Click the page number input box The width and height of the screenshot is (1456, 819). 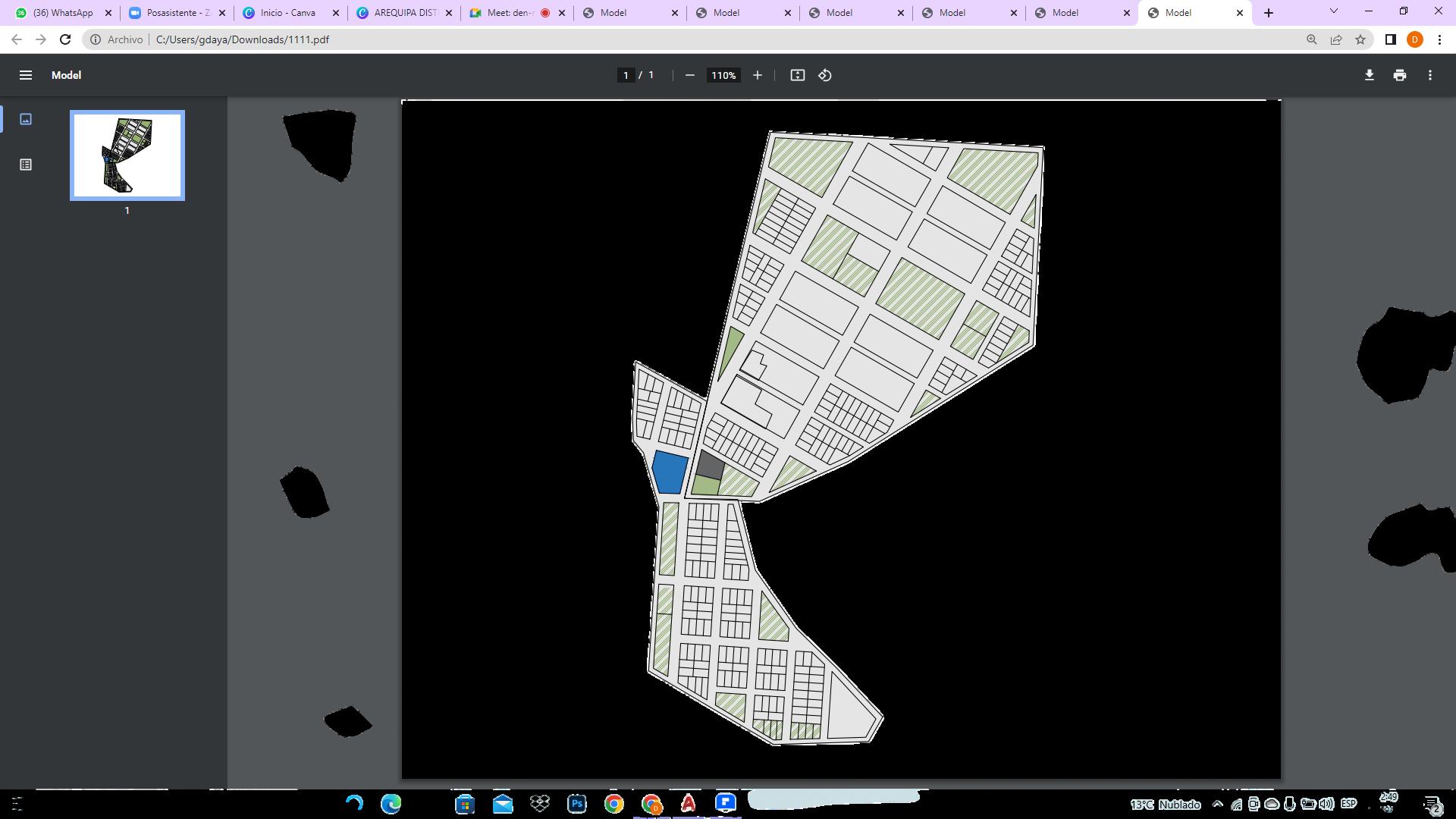coord(626,75)
